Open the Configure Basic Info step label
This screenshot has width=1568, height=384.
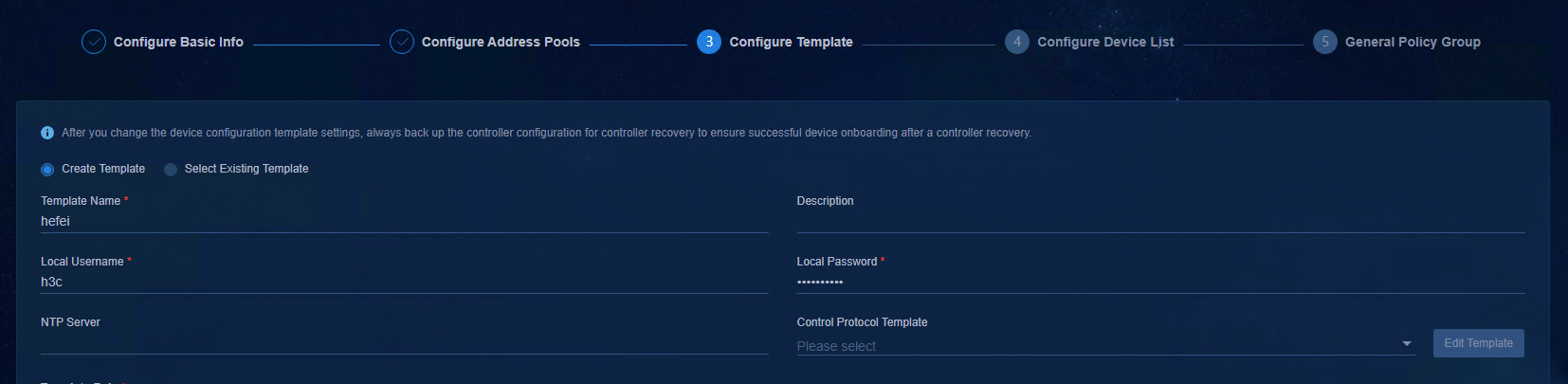pos(178,42)
